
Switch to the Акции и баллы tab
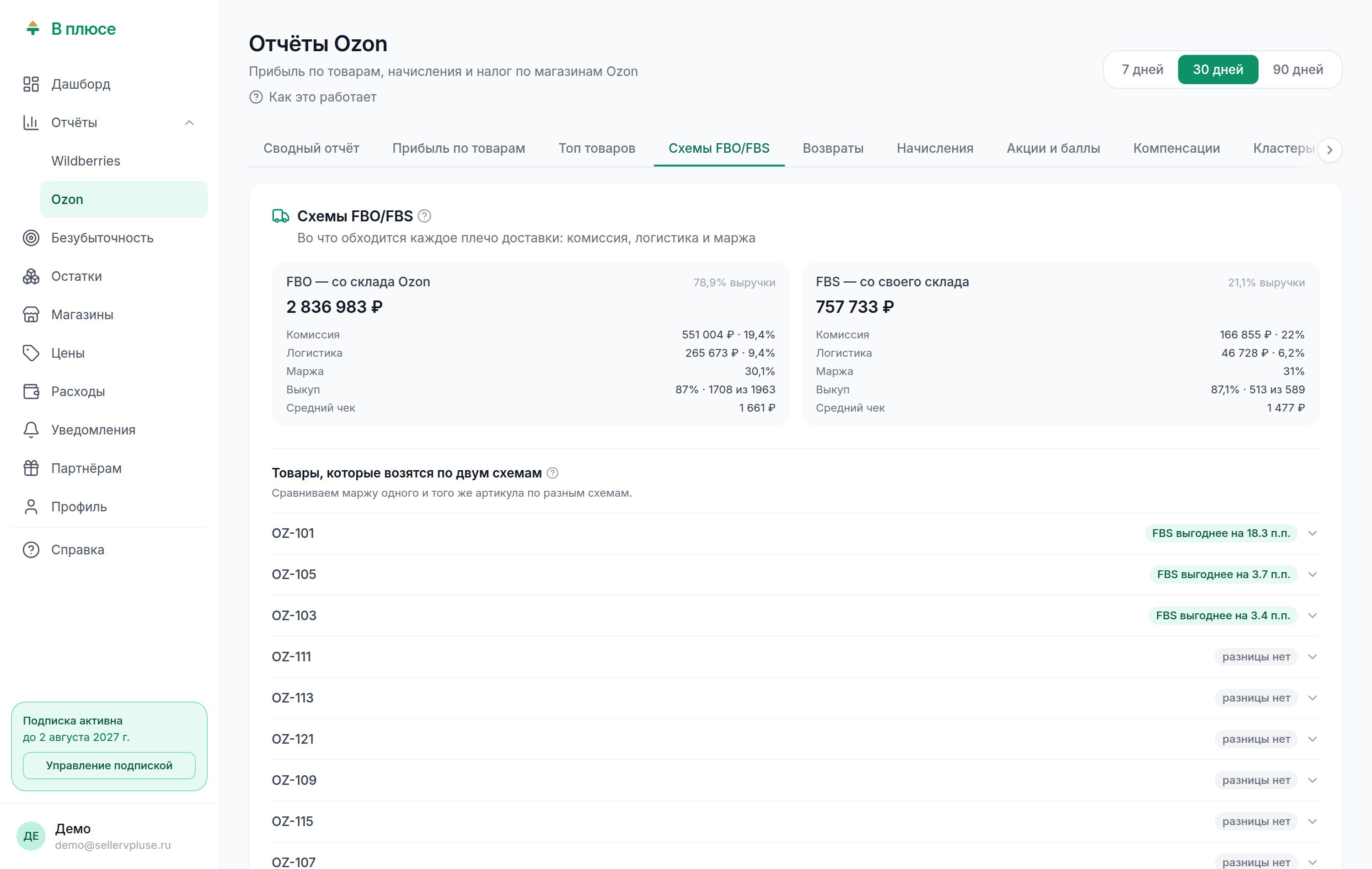pyautogui.click(x=1053, y=149)
